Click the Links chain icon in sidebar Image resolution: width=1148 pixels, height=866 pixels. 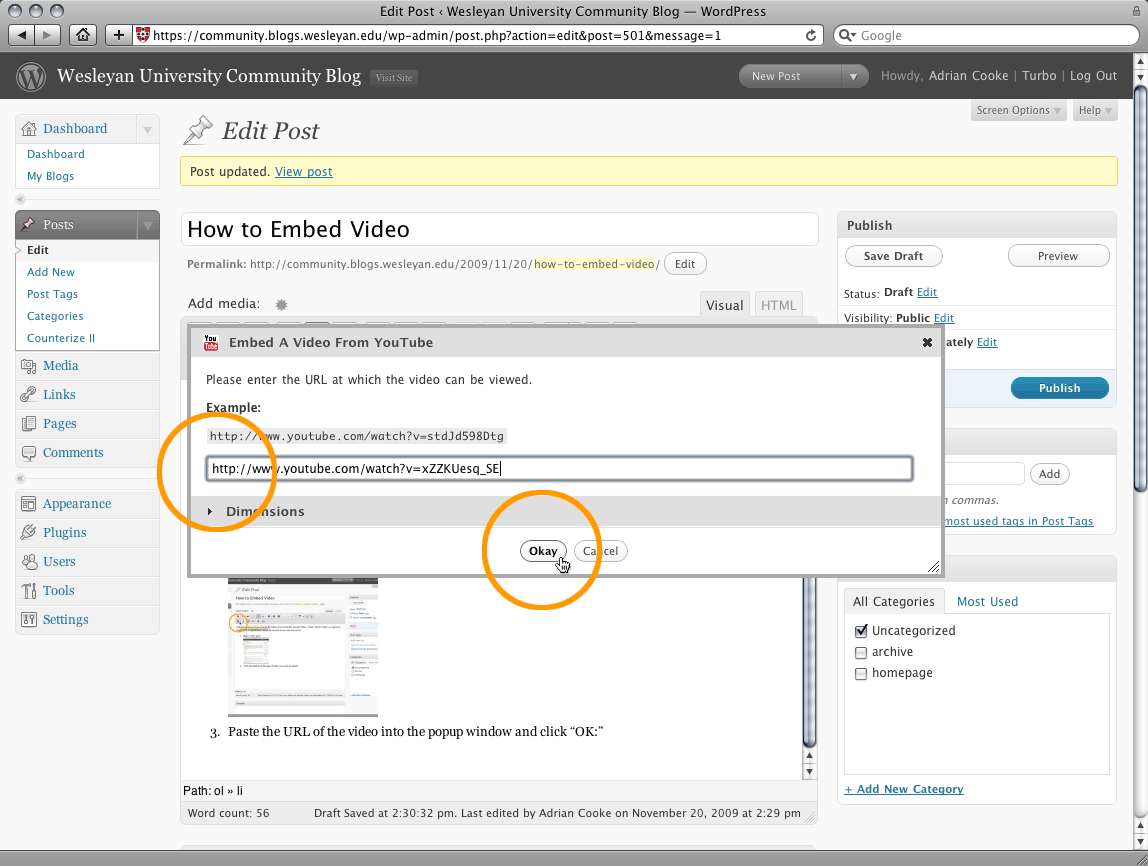[29, 395]
